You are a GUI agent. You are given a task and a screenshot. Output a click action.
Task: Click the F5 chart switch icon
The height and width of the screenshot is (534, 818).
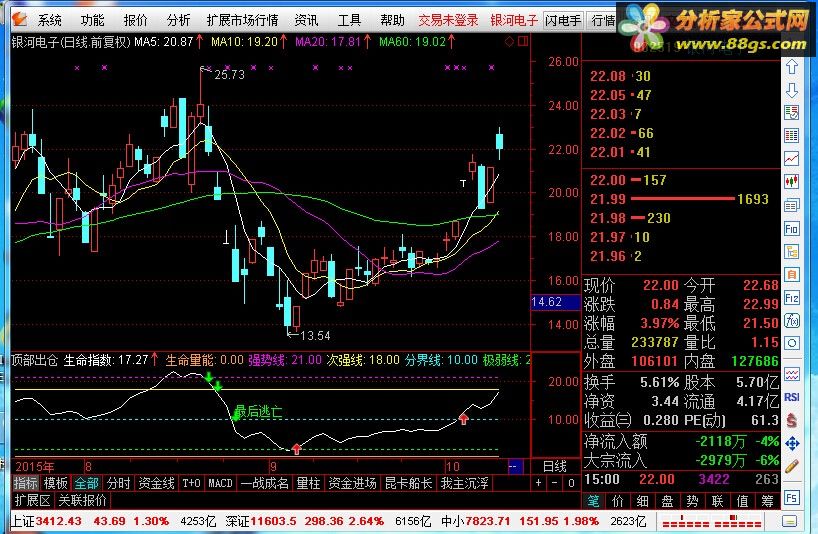tap(792, 497)
